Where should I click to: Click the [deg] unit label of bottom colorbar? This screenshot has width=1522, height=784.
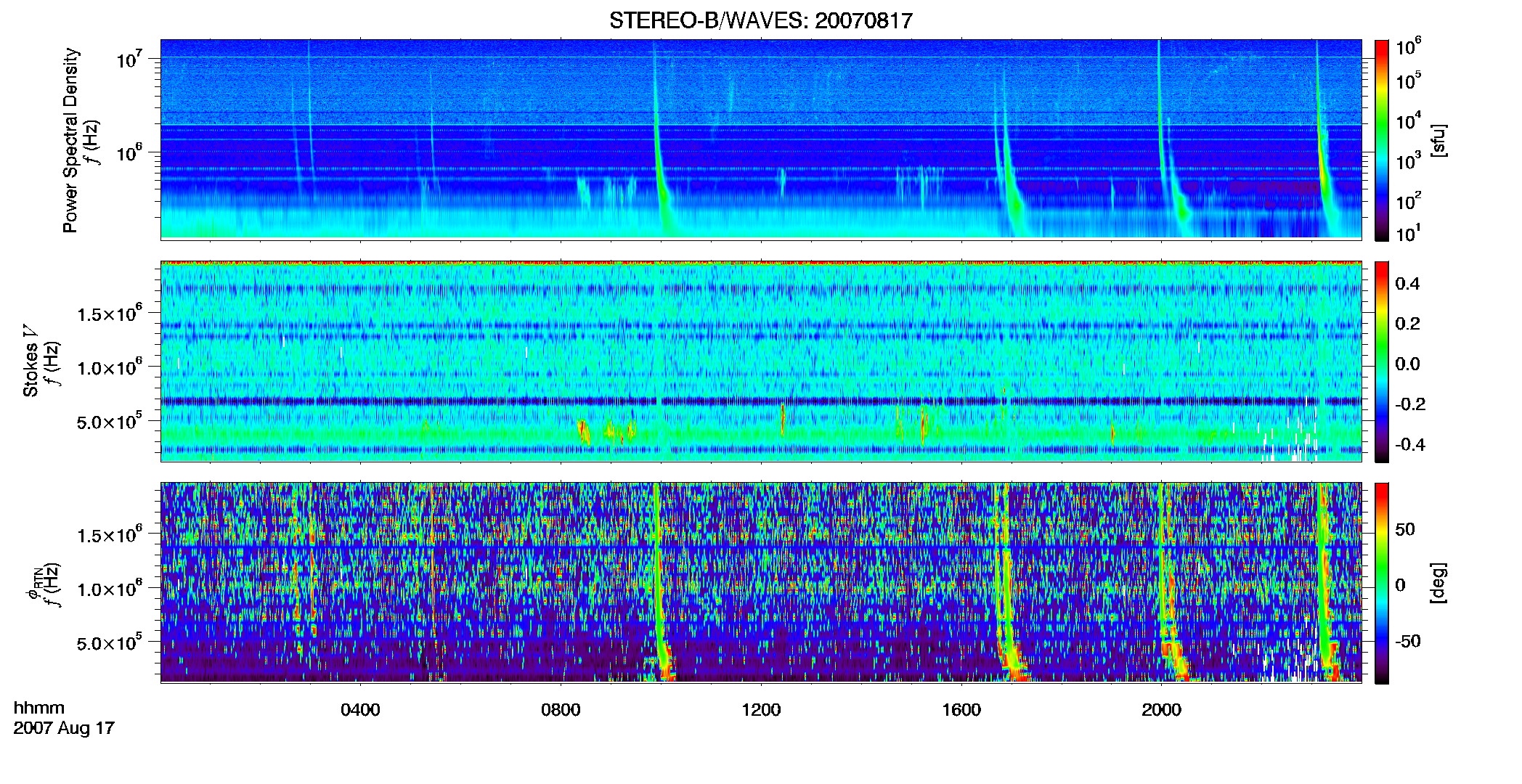(1438, 583)
